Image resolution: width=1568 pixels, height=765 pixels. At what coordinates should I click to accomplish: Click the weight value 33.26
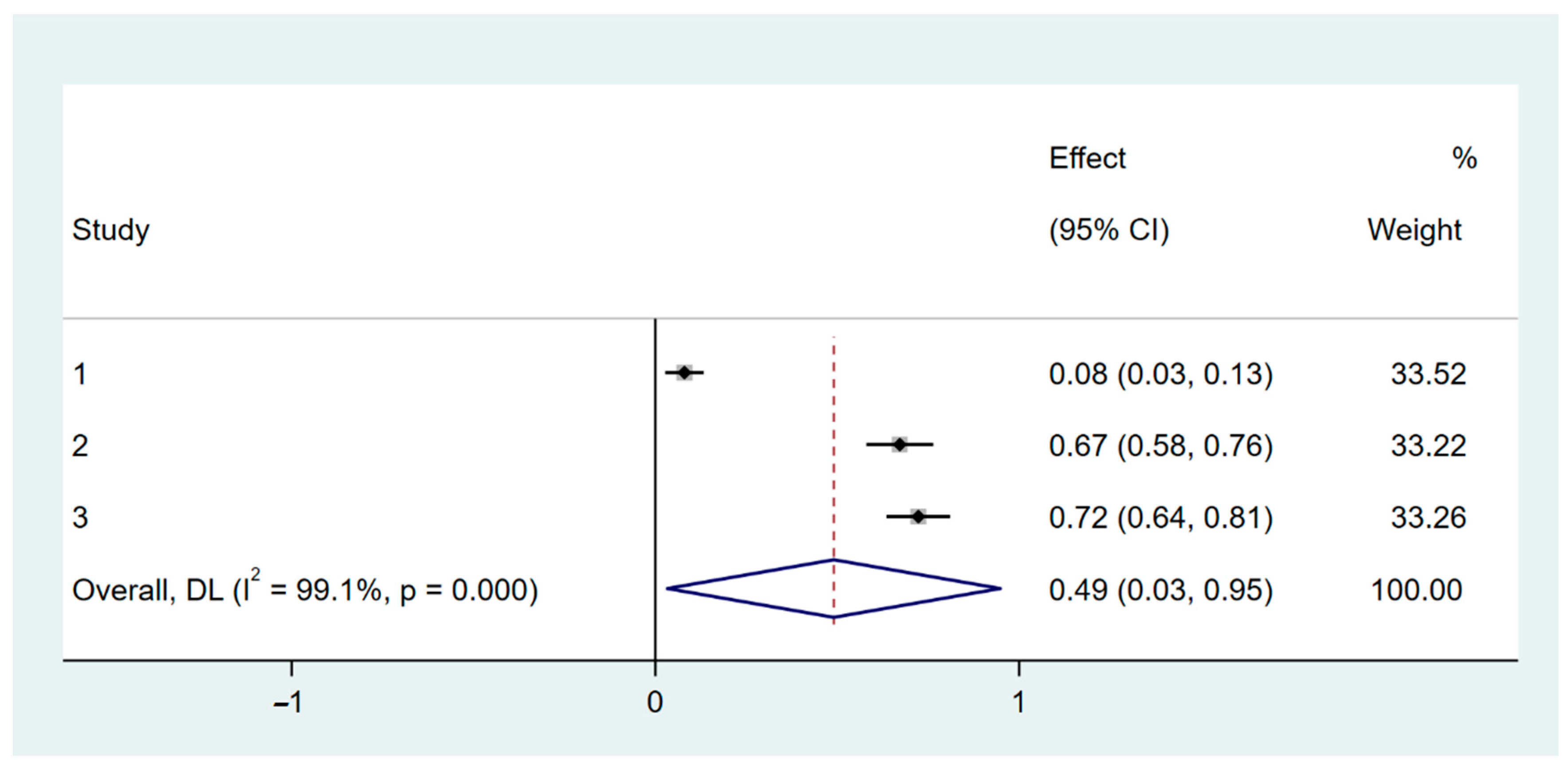tap(1428, 518)
